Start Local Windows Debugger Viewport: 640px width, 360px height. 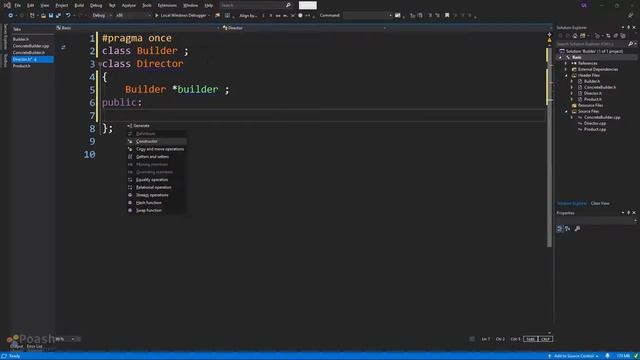182,16
